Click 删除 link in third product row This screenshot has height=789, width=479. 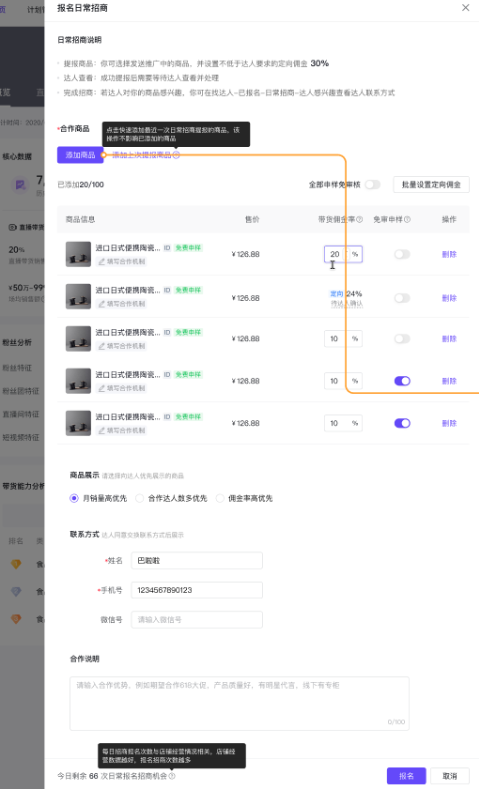coord(449,339)
